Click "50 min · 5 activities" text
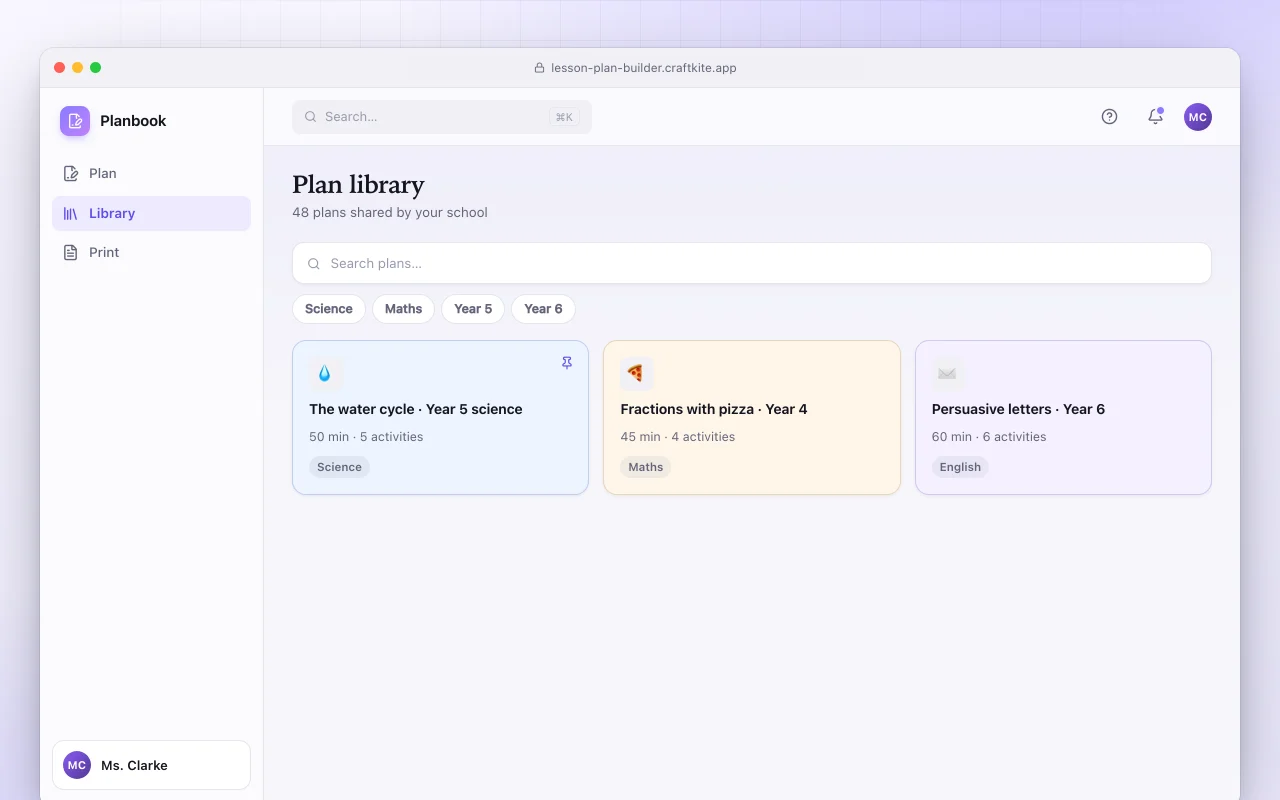This screenshot has height=800, width=1280. pos(366,437)
